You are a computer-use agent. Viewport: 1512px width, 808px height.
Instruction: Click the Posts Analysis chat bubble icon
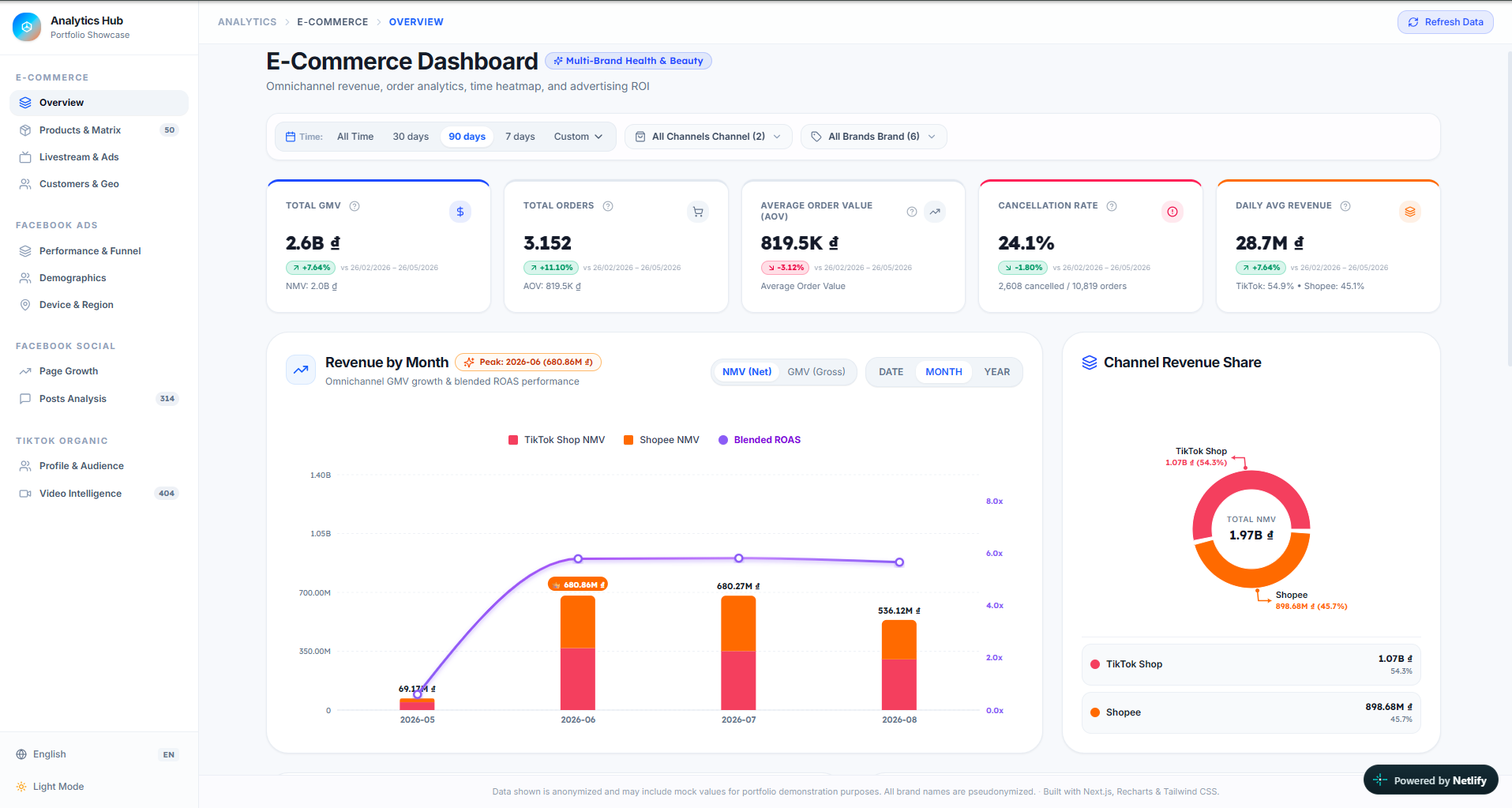pyautogui.click(x=25, y=399)
